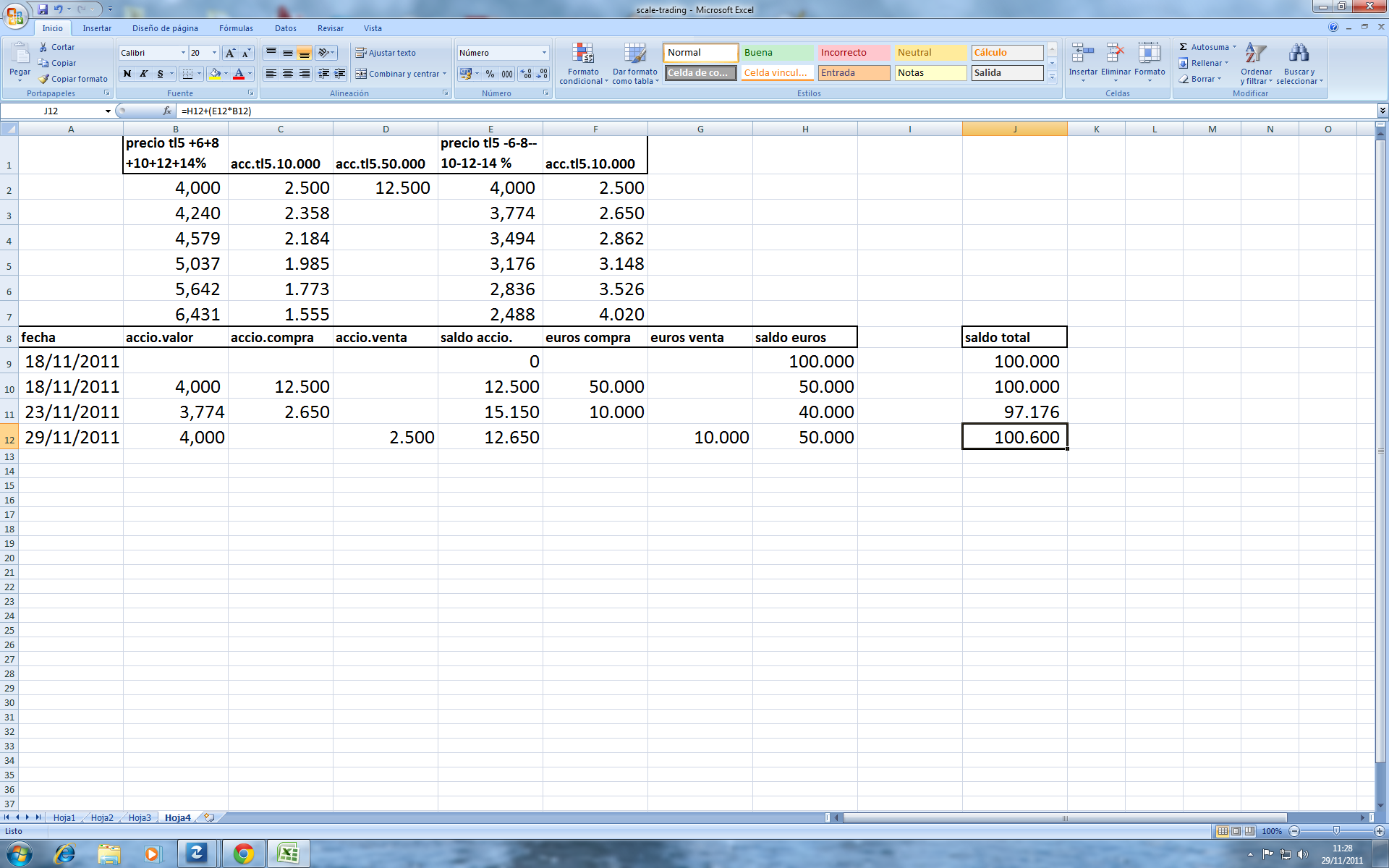Switch to the Fórmulas ribbon tab
Screen dimensions: 1389x868
tap(236, 28)
